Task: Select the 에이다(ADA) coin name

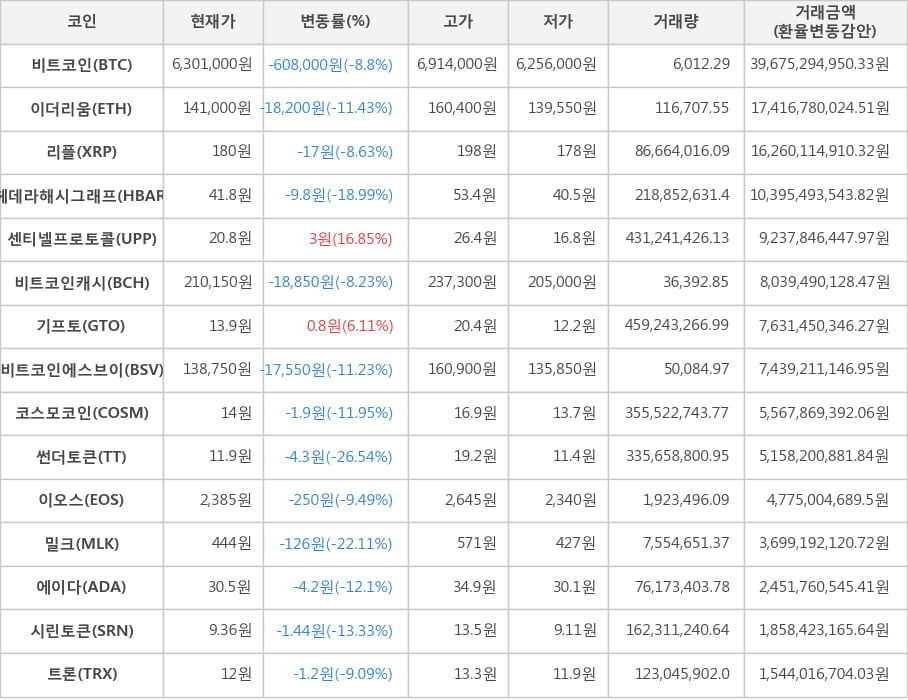Action: click(x=82, y=587)
